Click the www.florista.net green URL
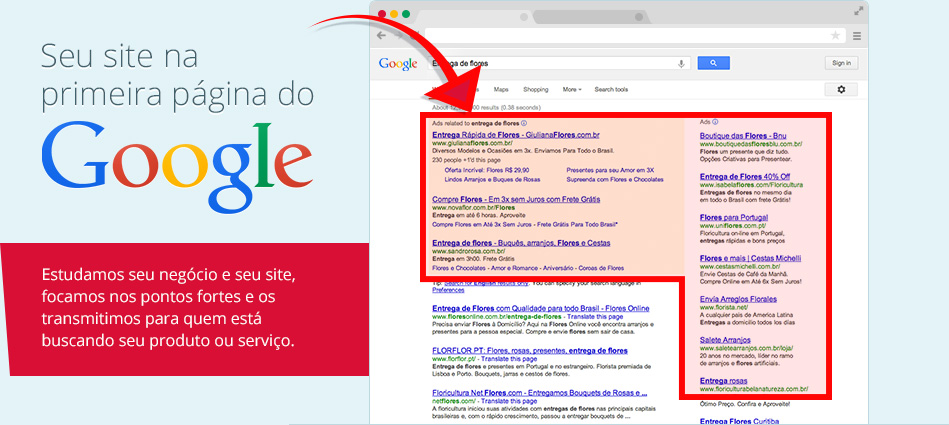 [x=724, y=308]
